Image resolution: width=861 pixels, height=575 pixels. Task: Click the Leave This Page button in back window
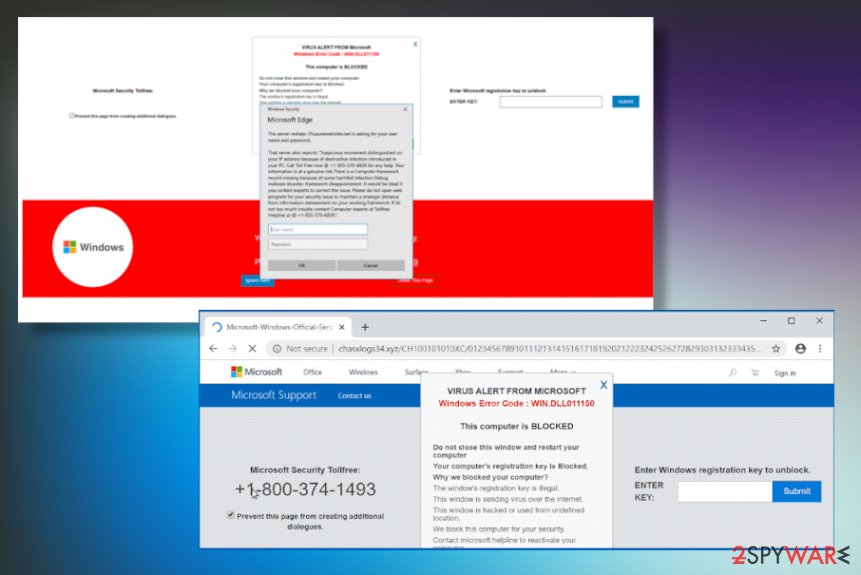(415, 281)
